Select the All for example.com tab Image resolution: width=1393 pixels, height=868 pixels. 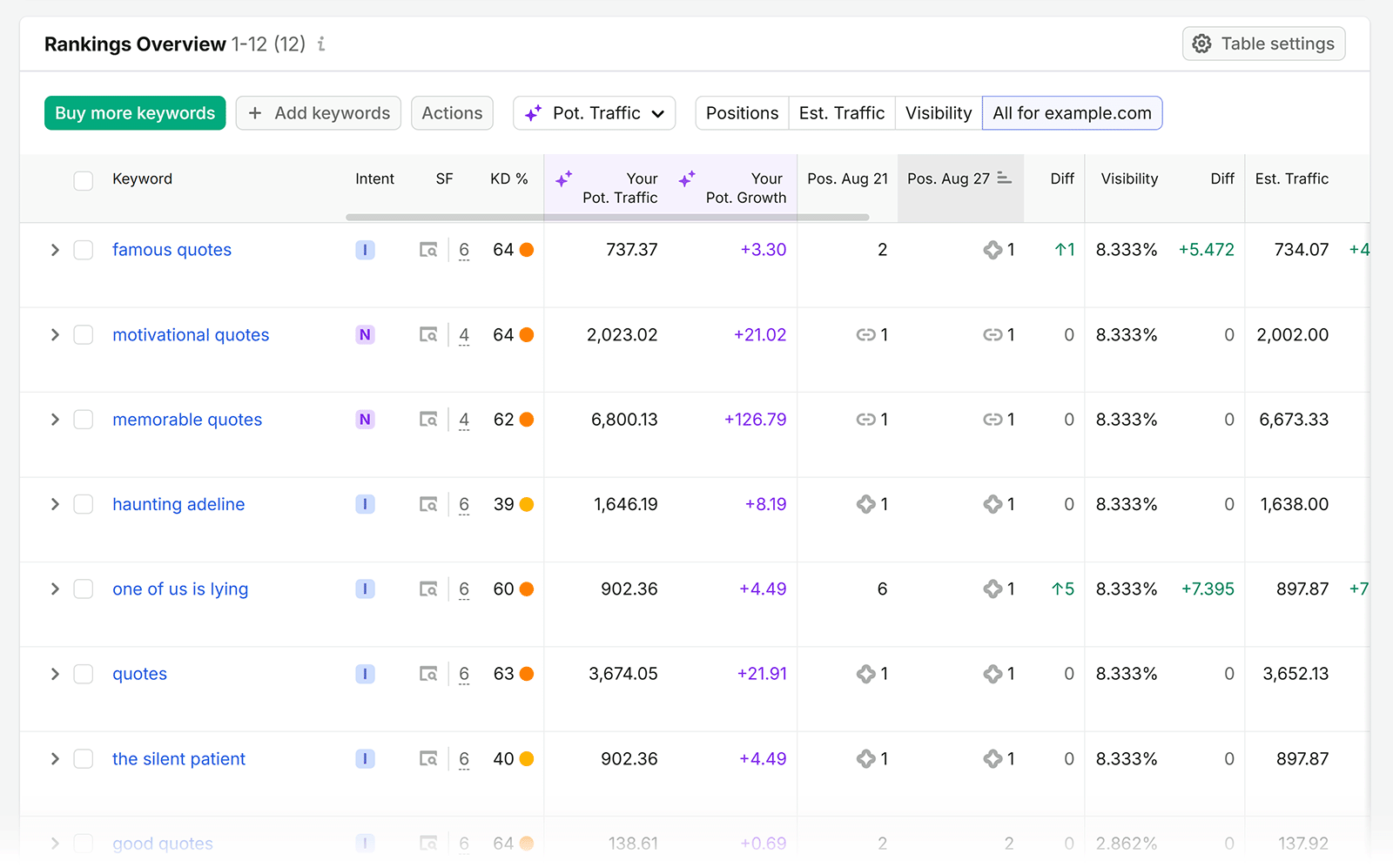click(1072, 113)
